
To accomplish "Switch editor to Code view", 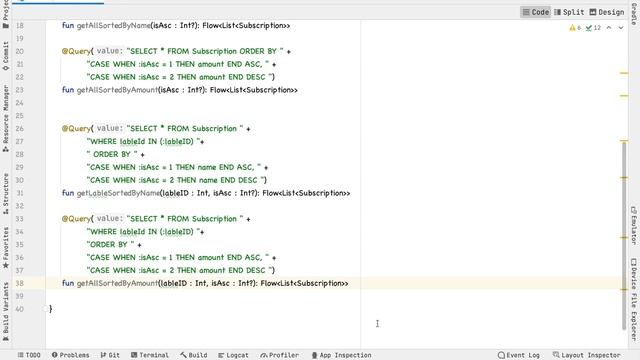I will (x=536, y=12).
